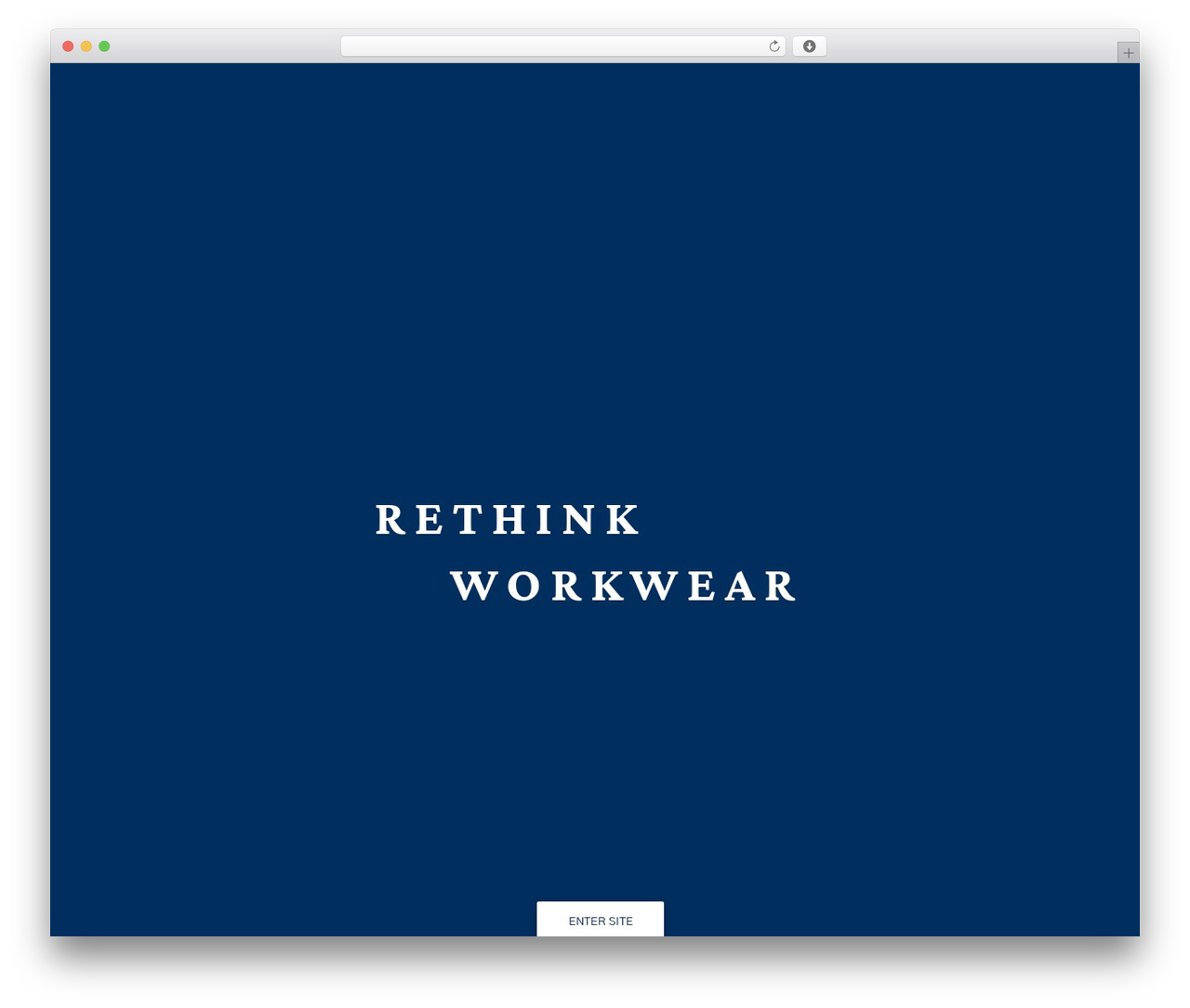Open downloads via the download arrow icon
Viewport: 1190px width, 1008px height.
click(x=809, y=46)
